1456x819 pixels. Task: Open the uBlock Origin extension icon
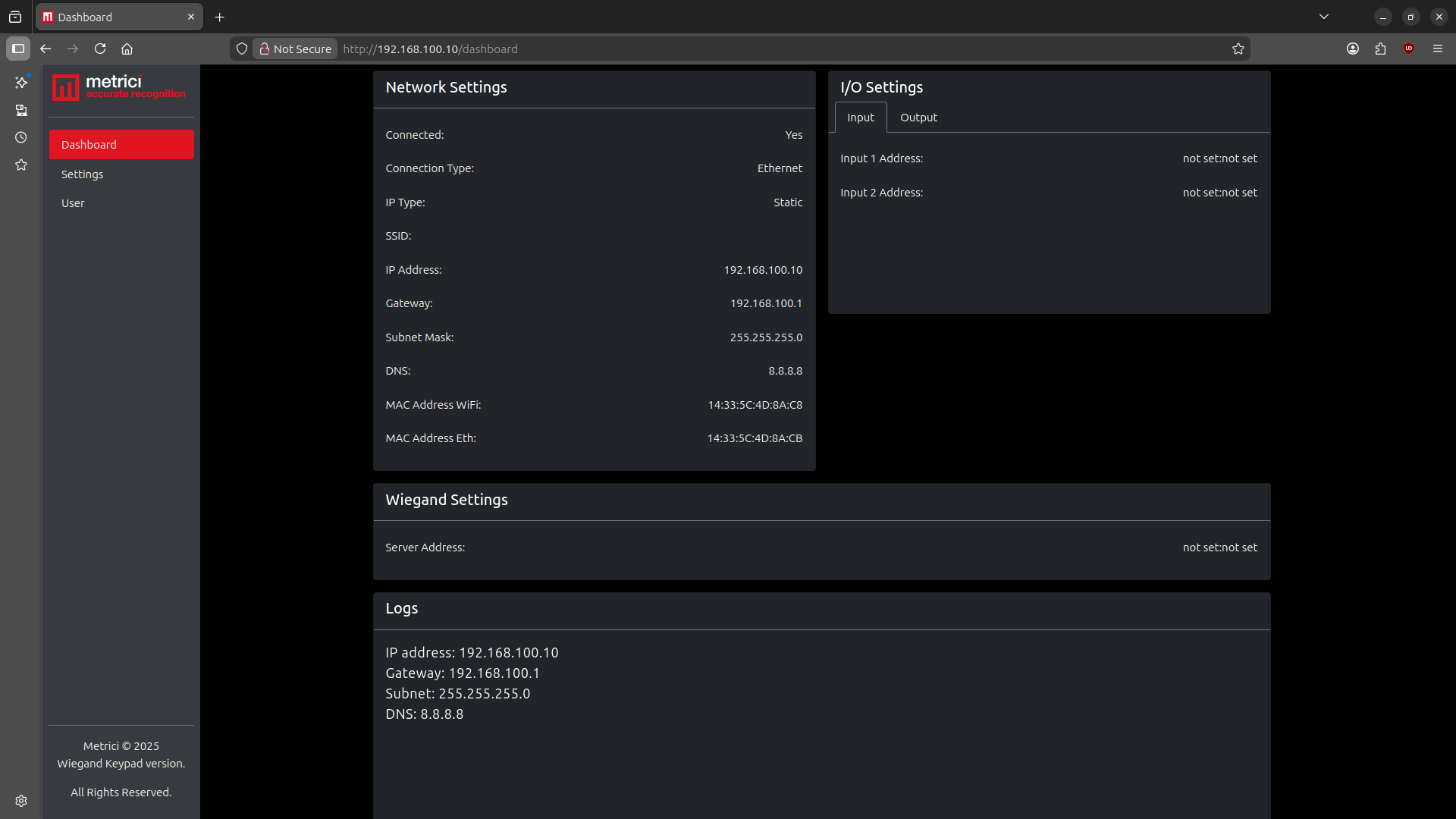pos(1409,49)
